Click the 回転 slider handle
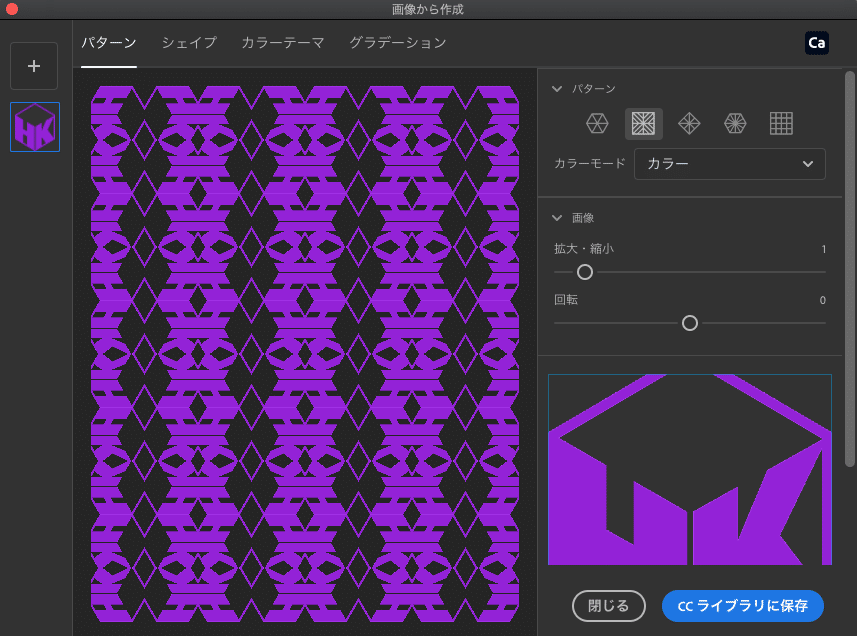 point(690,323)
